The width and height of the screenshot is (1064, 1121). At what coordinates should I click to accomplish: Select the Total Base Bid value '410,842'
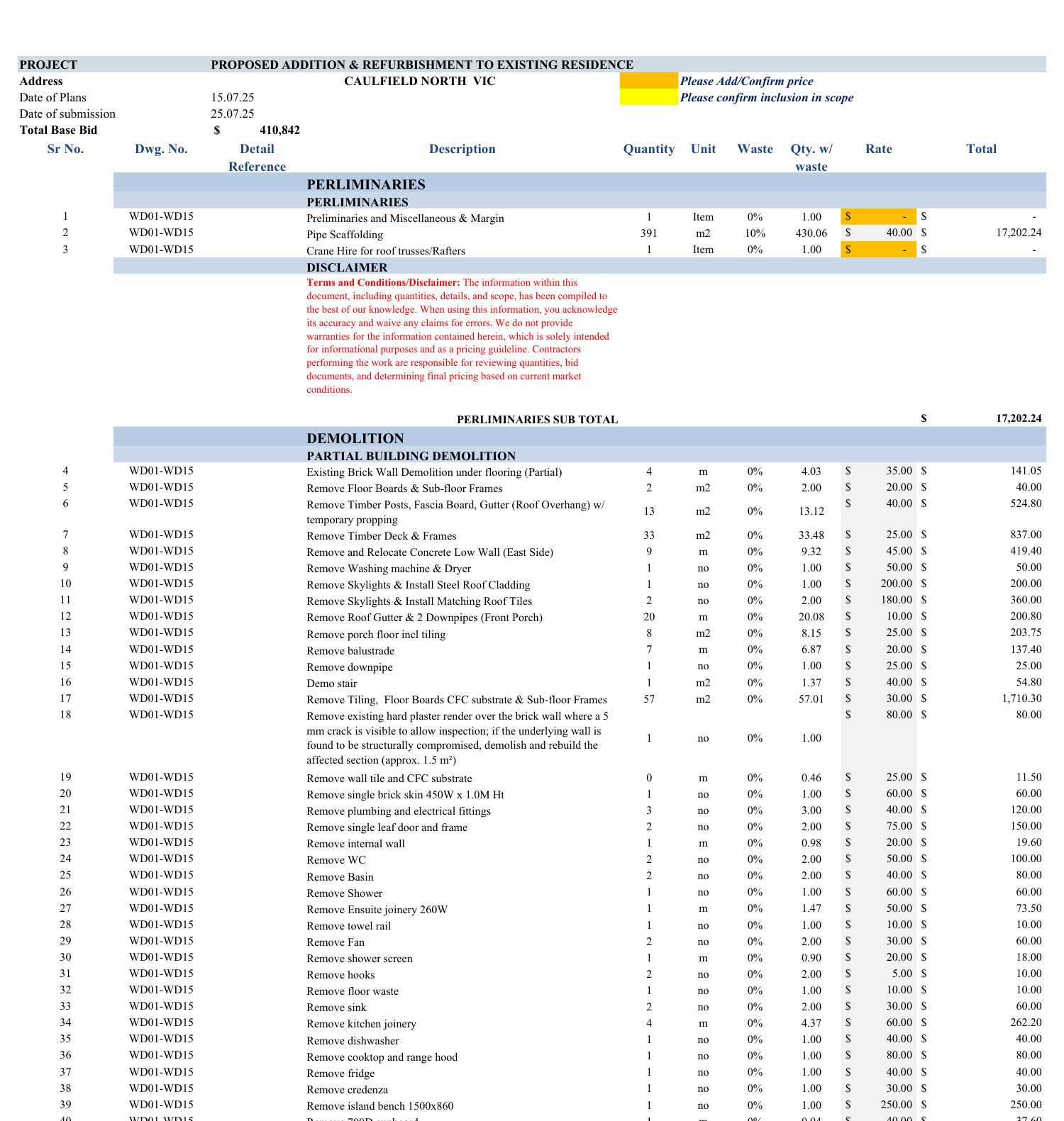[279, 130]
